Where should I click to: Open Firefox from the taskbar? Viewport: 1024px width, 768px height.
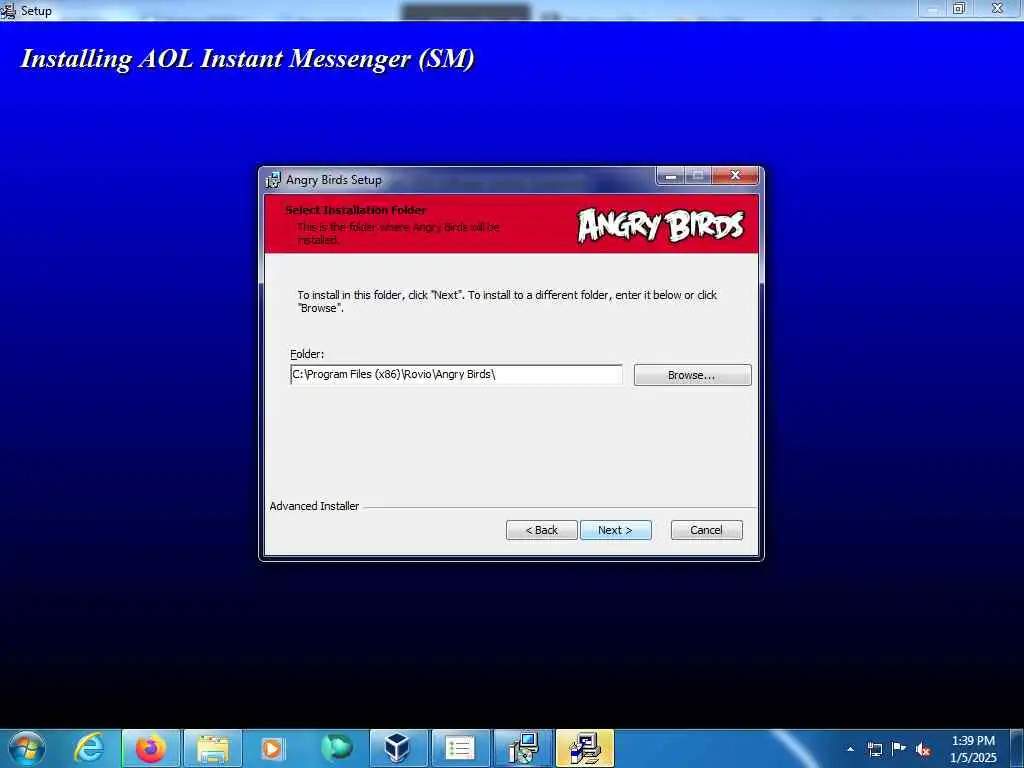click(150, 748)
